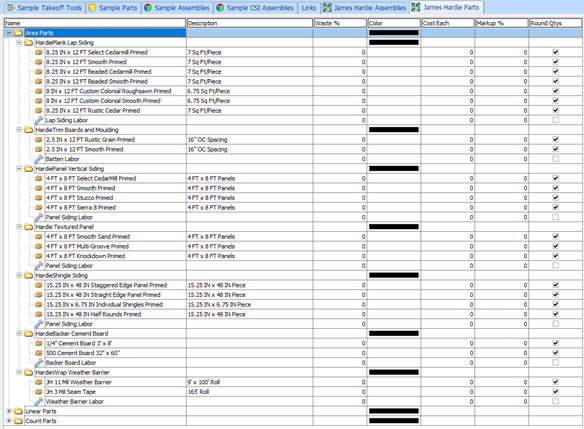Click the Hardie Textured Panel folder icon

click(29, 227)
